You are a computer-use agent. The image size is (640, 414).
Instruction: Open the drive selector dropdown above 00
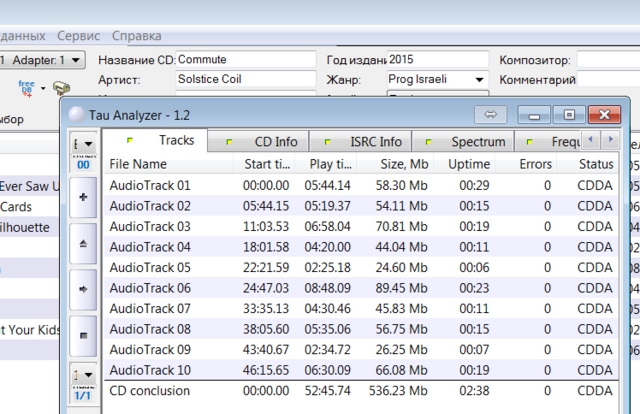point(82,145)
